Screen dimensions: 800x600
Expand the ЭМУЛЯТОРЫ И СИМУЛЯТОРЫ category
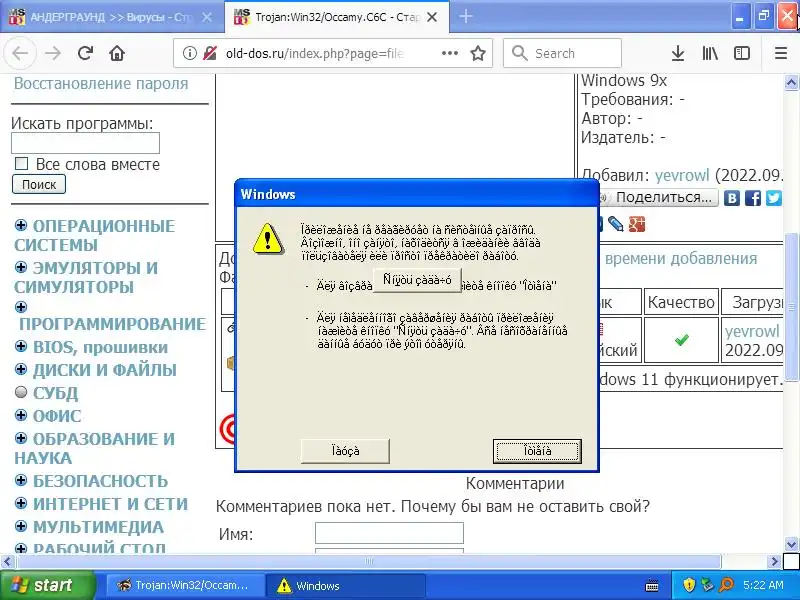21,267
